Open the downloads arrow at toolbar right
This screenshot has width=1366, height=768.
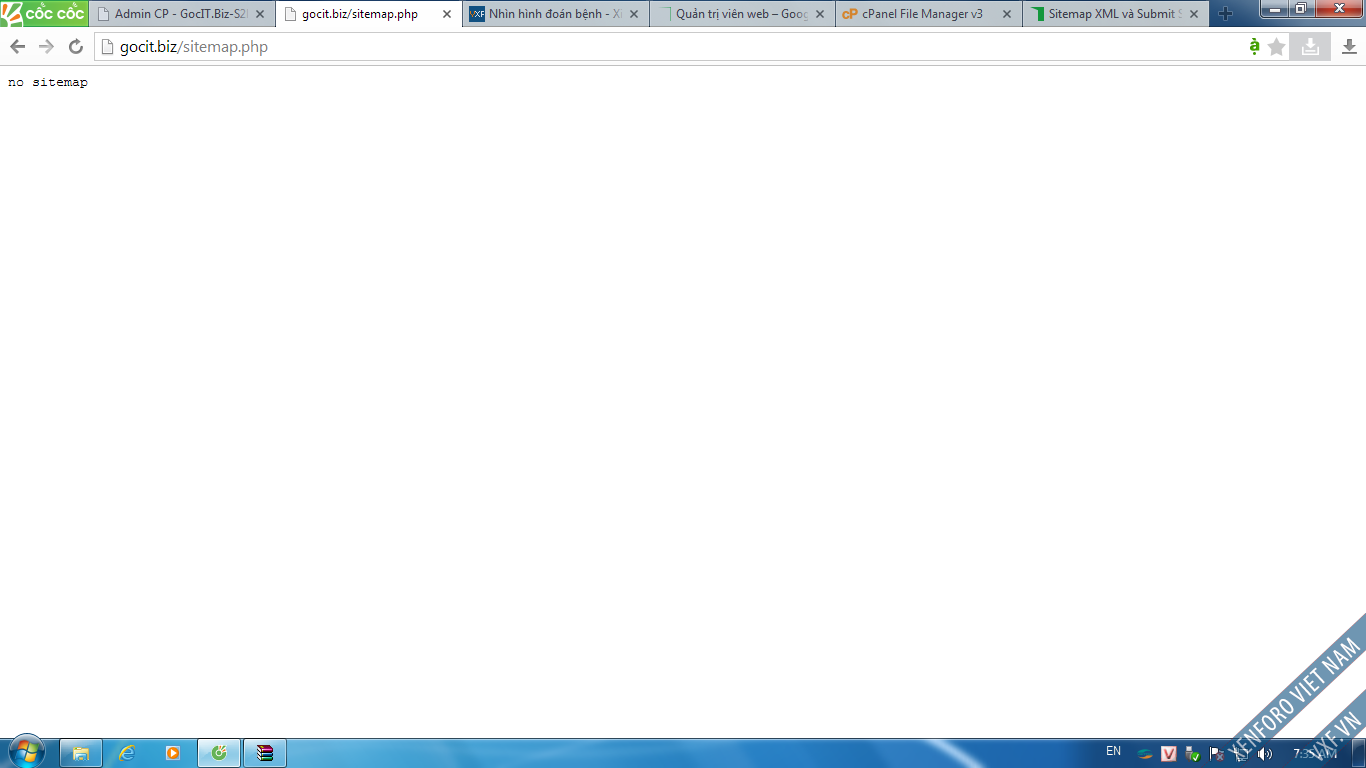pyautogui.click(x=1349, y=47)
